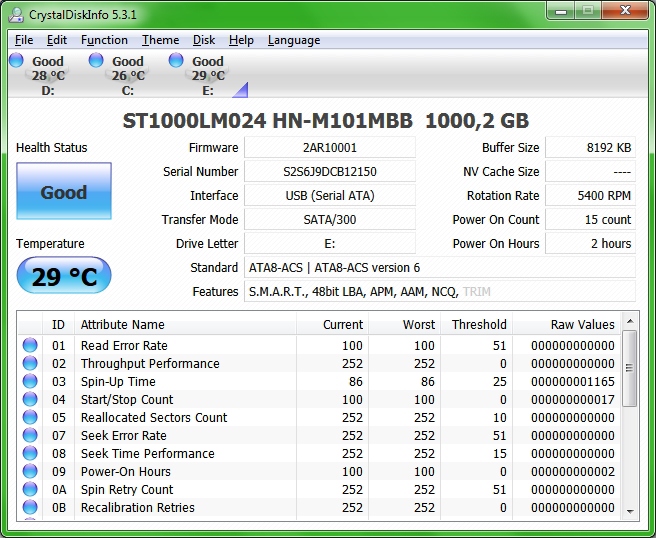Select the C: drive status orb

96,60
